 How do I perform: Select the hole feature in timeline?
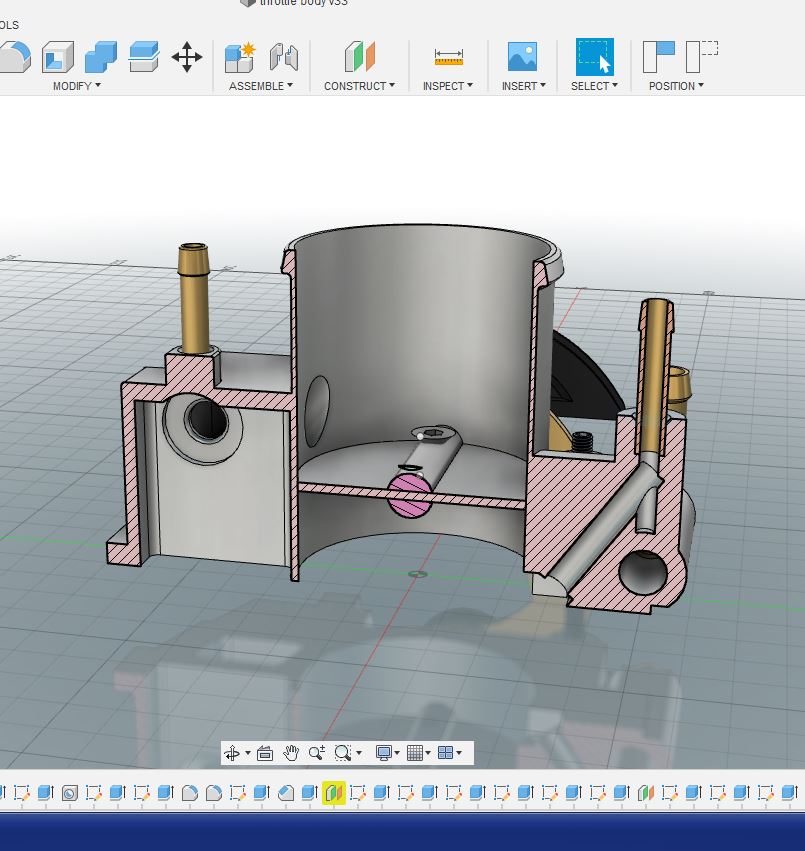[69, 793]
